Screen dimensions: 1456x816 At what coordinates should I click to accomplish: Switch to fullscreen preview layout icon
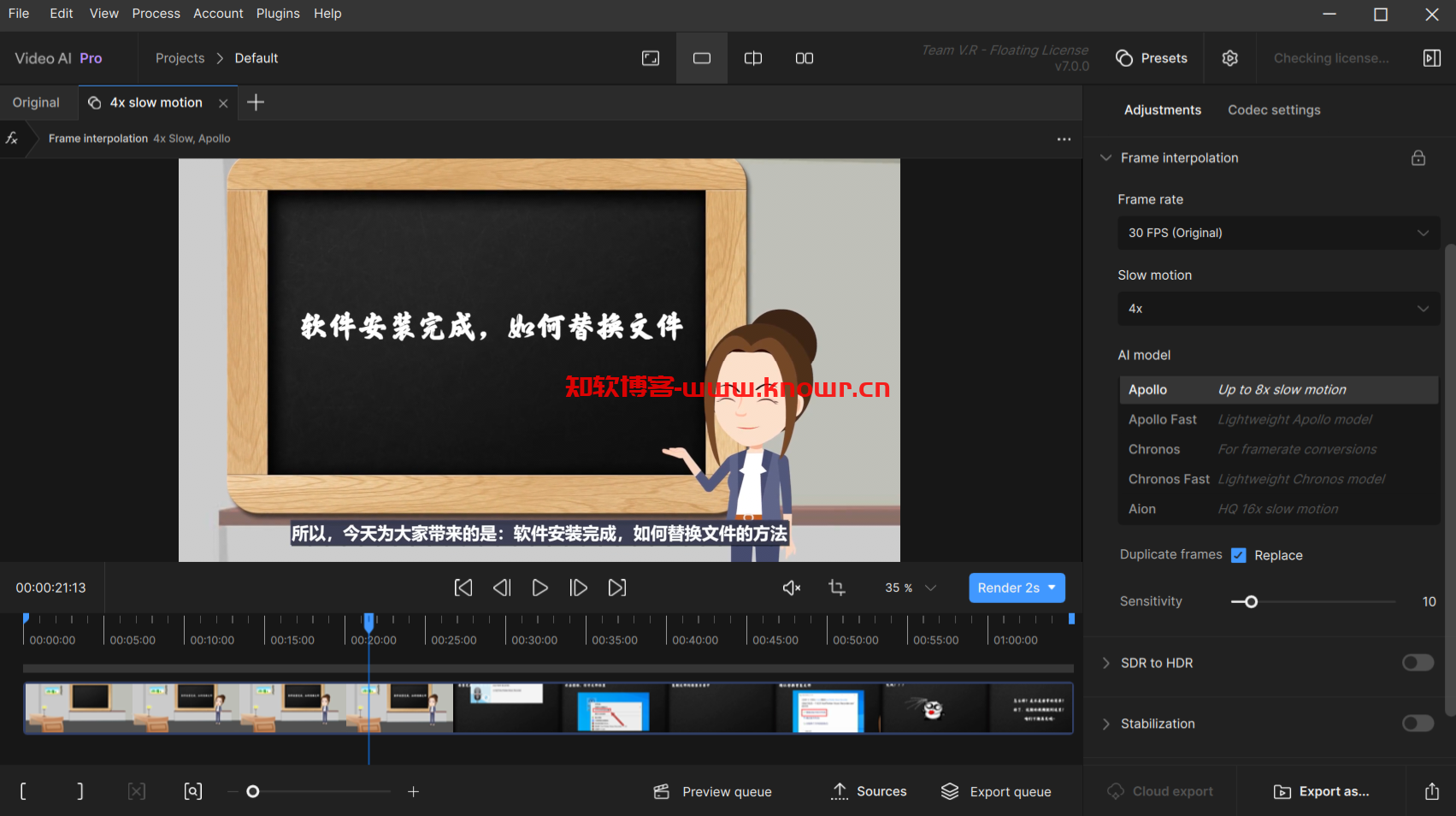point(651,58)
